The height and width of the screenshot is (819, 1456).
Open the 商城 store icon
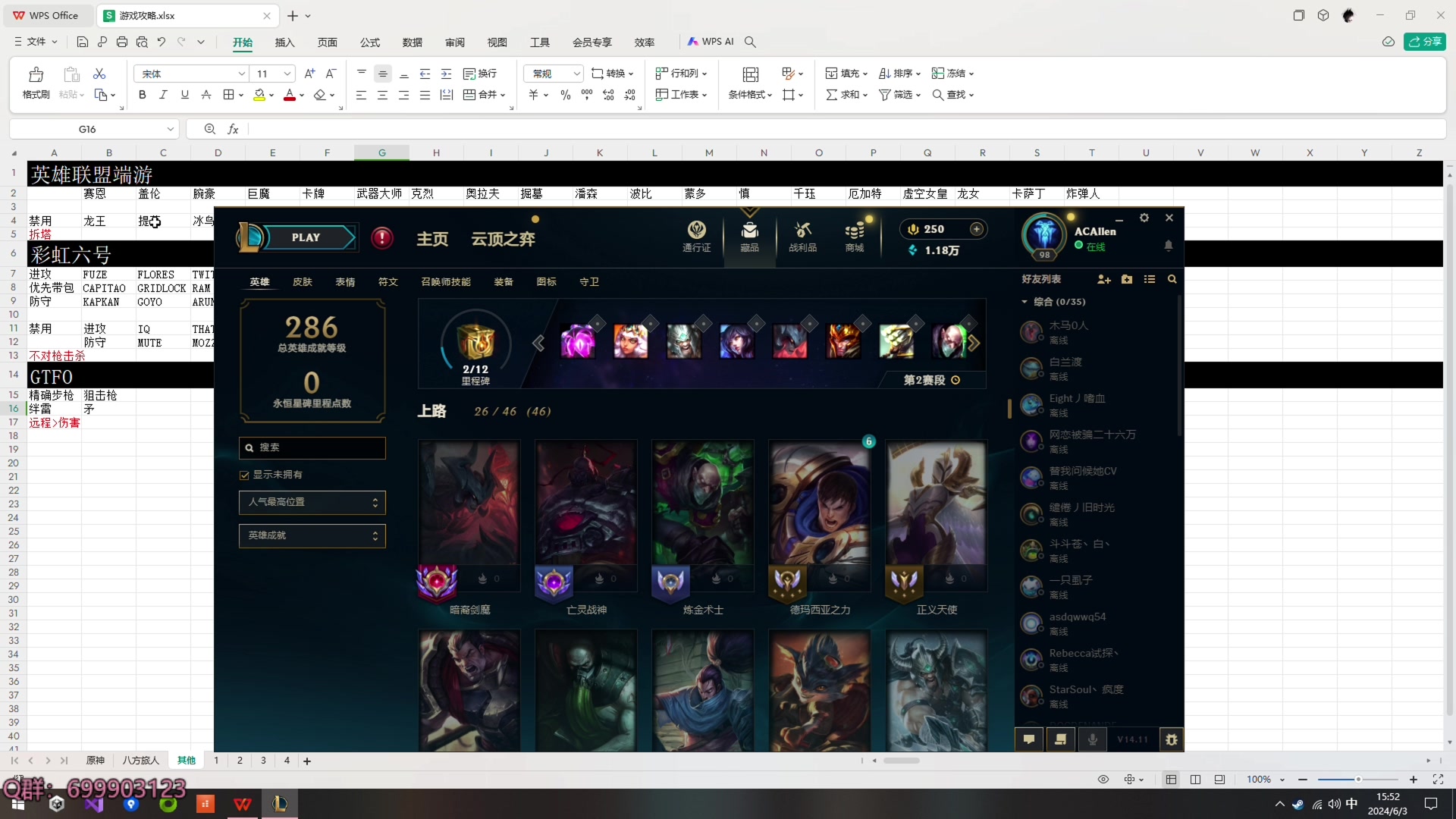click(x=855, y=236)
